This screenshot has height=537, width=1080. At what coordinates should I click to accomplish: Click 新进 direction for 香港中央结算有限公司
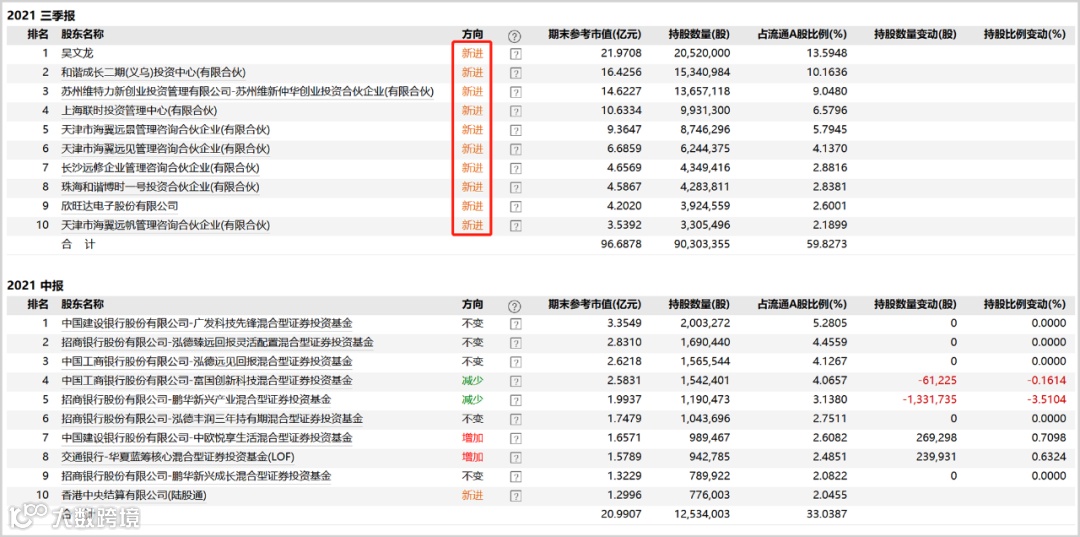[x=472, y=495]
